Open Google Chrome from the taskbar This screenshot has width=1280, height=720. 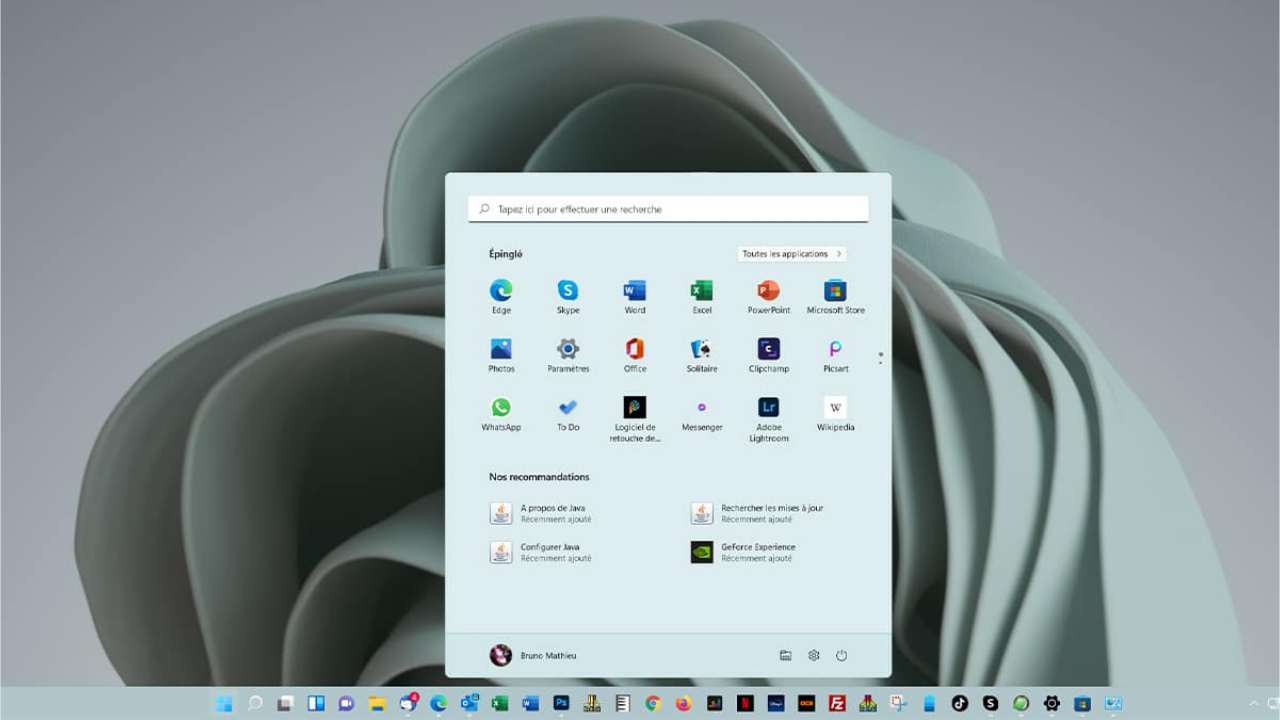pyautogui.click(x=653, y=703)
